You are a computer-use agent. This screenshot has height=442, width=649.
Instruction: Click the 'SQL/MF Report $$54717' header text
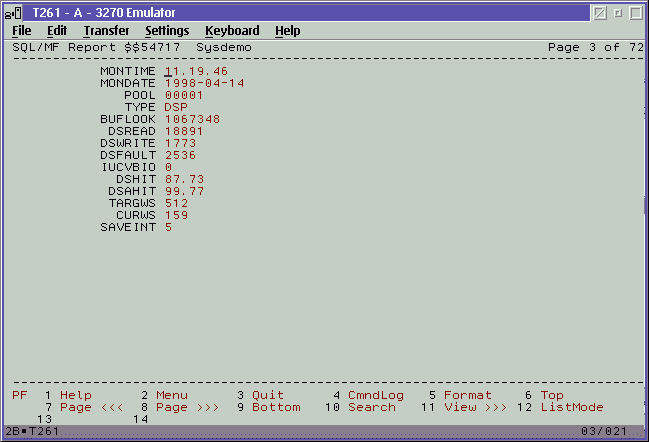[96, 47]
